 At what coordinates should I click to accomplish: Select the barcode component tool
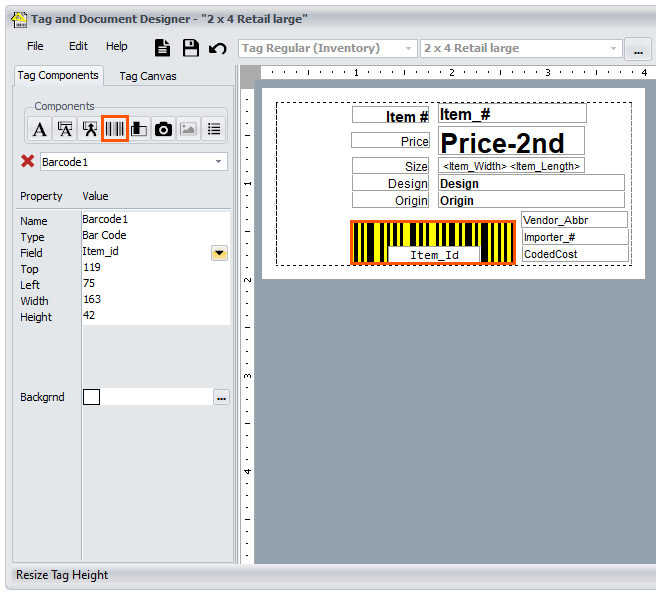coord(115,129)
